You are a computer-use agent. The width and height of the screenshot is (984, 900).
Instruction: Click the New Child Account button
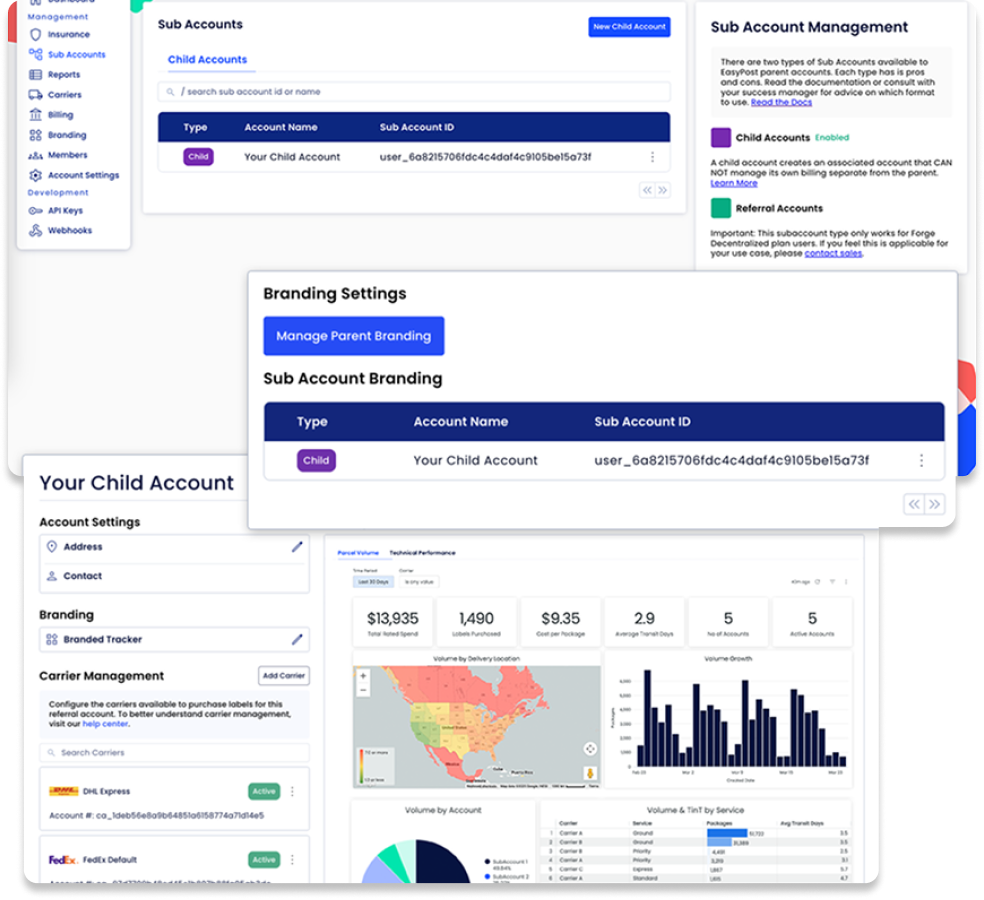point(629,27)
